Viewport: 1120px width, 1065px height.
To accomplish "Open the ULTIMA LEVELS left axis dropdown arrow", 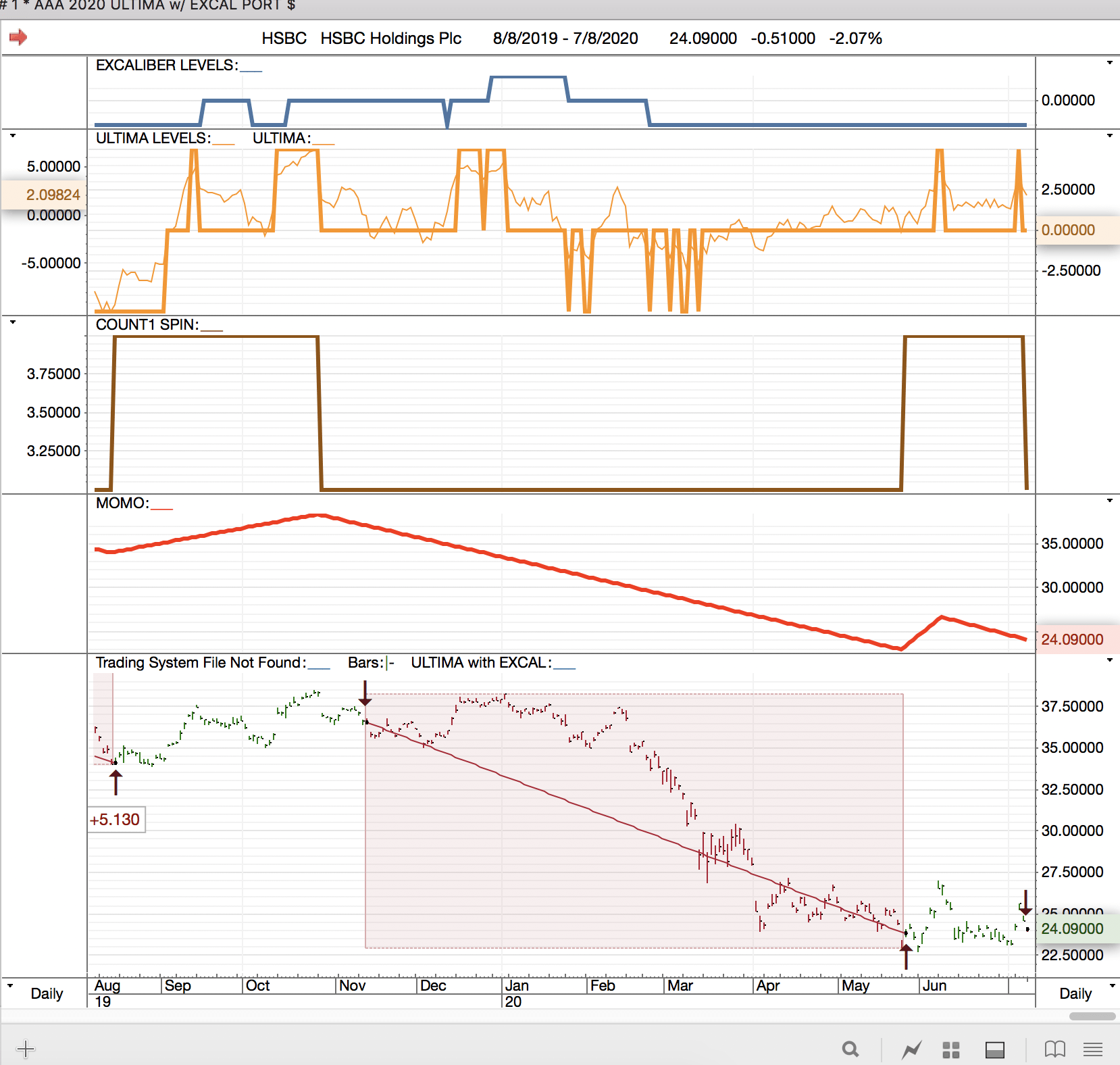I will pos(12,136).
